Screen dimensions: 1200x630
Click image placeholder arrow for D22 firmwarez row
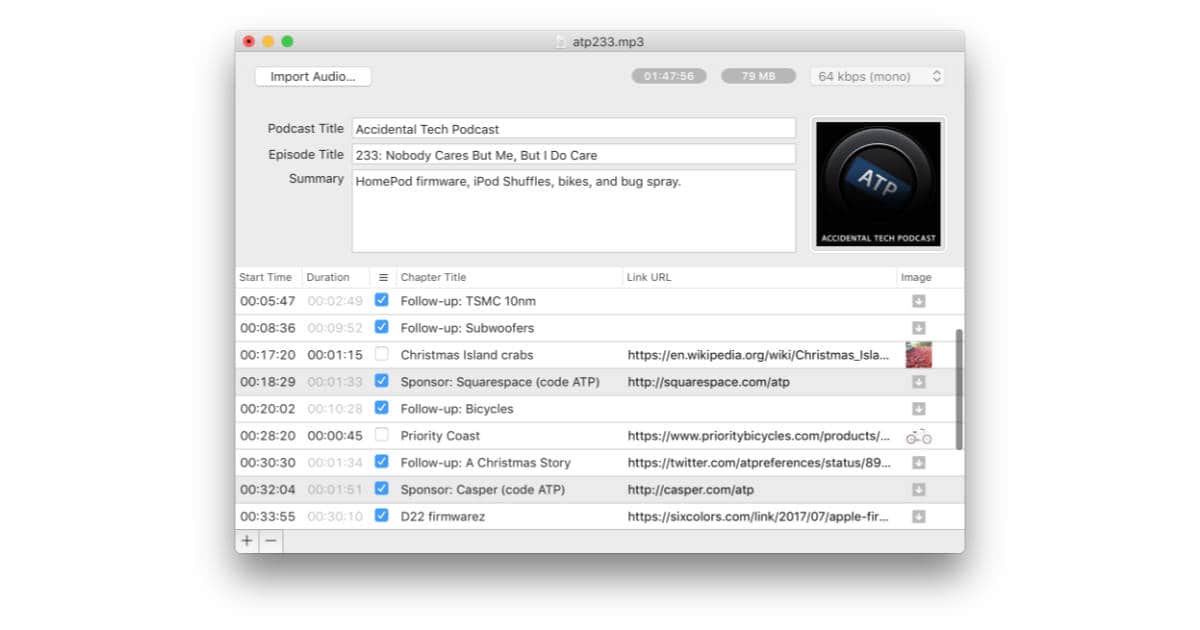tap(918, 517)
